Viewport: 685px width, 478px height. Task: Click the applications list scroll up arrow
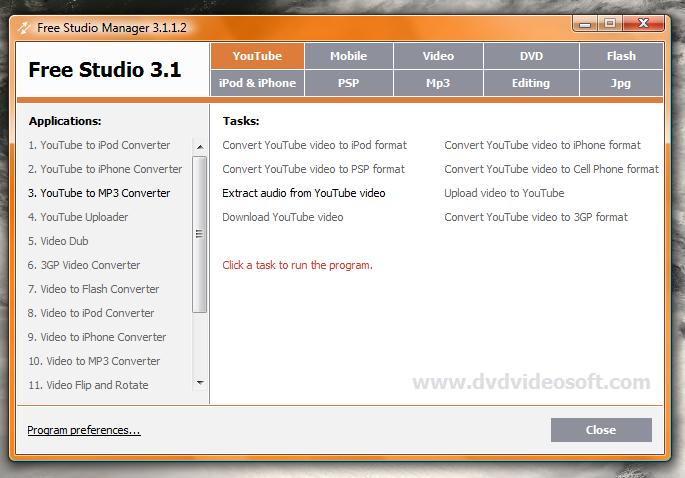[x=200, y=147]
